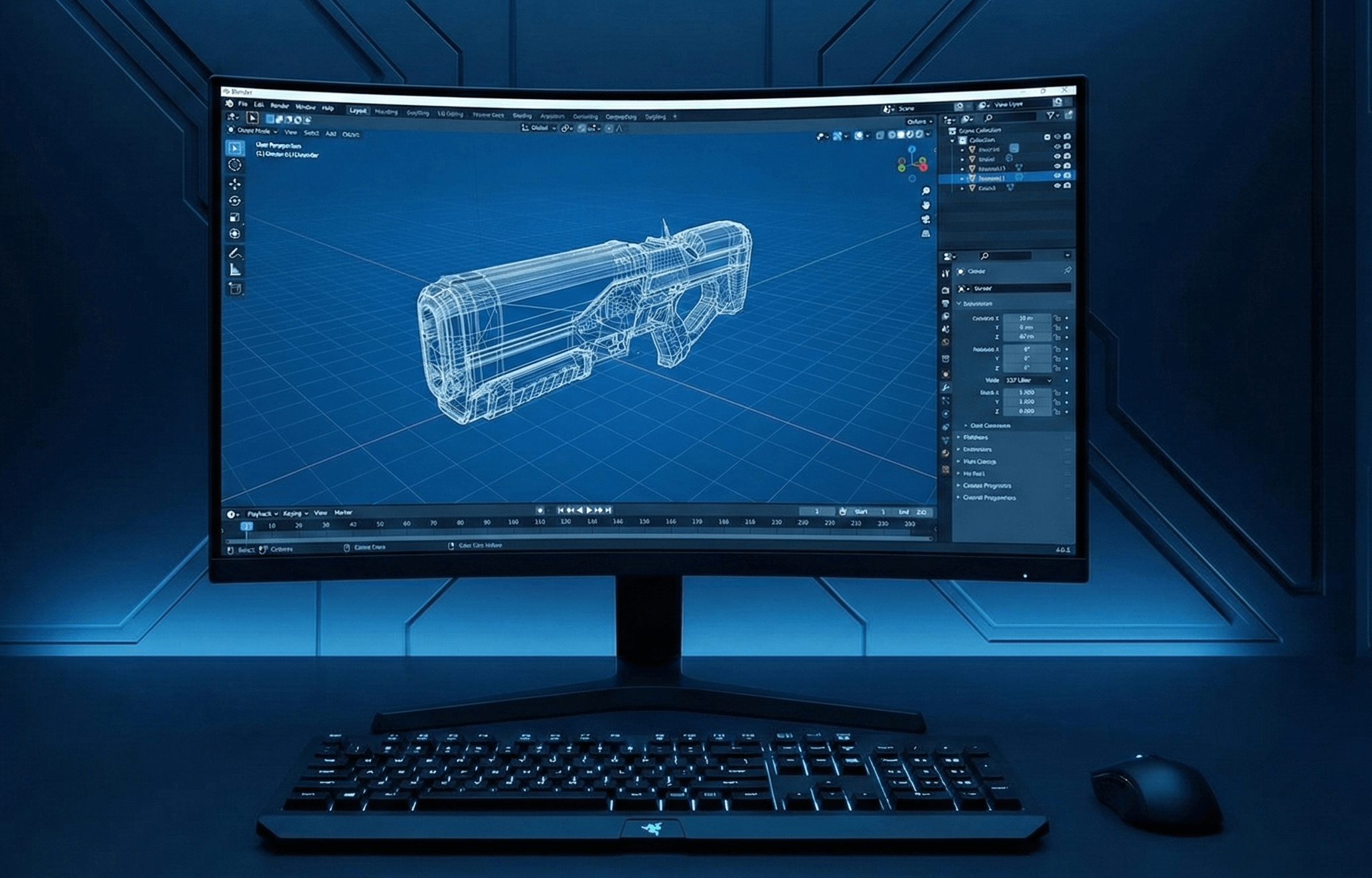This screenshot has height=878, width=1372.
Task: Select the Scale tool in the left toolbar
Action: [x=234, y=217]
